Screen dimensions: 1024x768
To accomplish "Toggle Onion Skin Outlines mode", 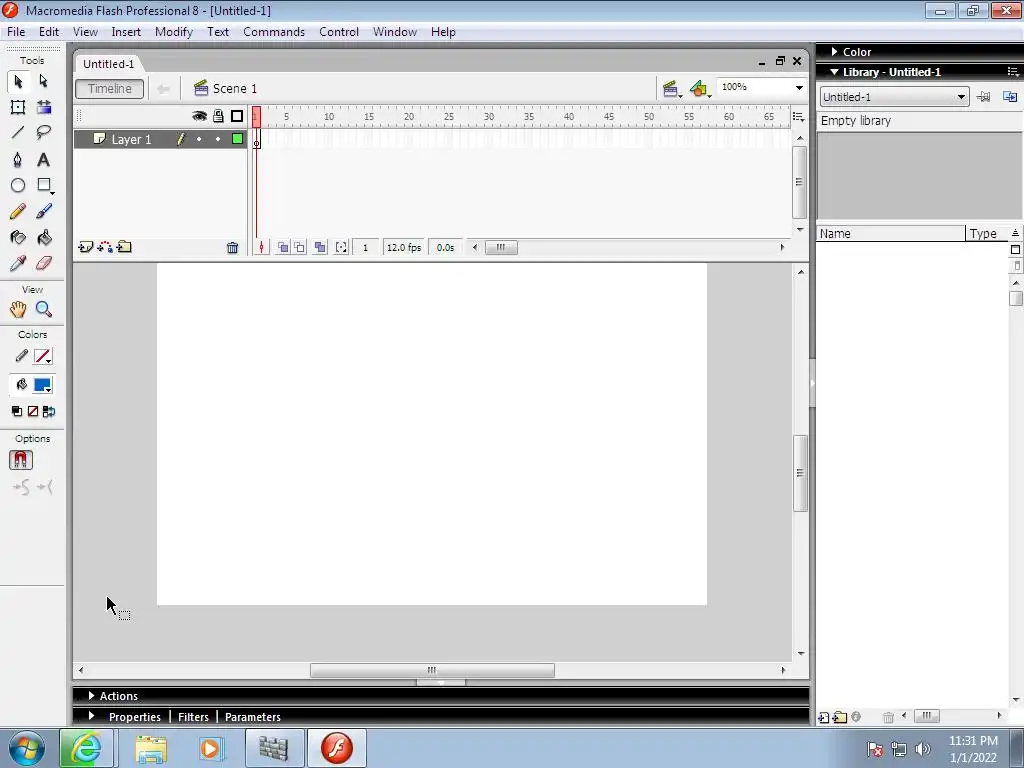I will (x=299, y=248).
